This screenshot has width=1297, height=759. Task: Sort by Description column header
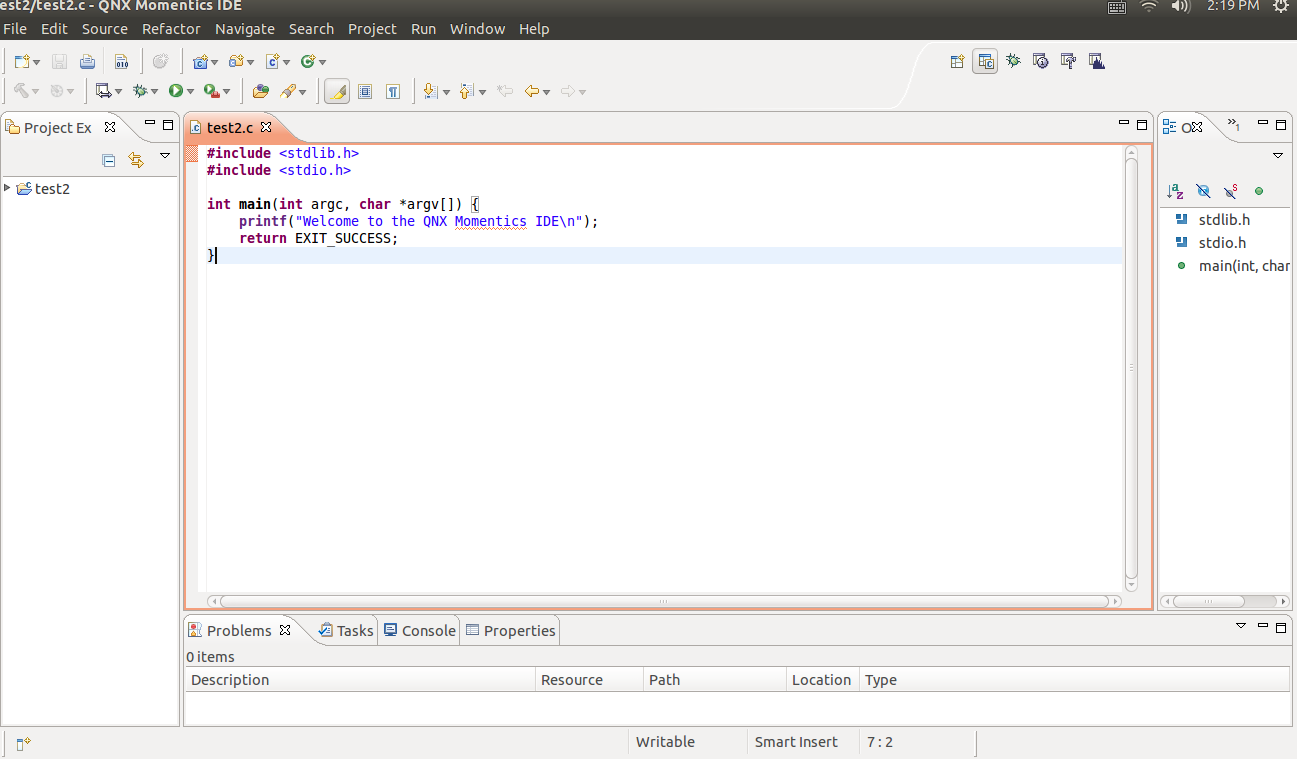click(x=360, y=679)
